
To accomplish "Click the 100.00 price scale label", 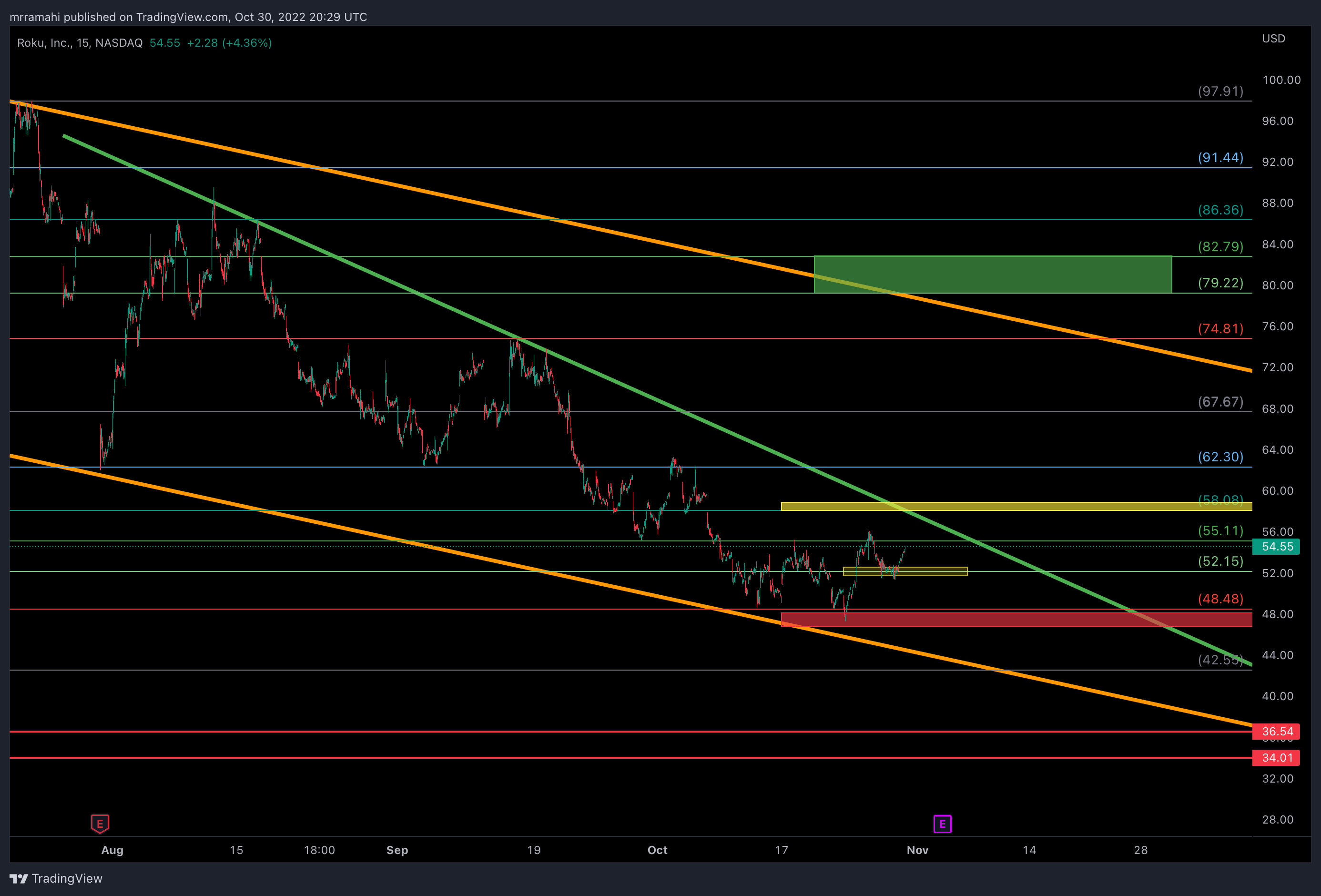I will click(x=1281, y=80).
